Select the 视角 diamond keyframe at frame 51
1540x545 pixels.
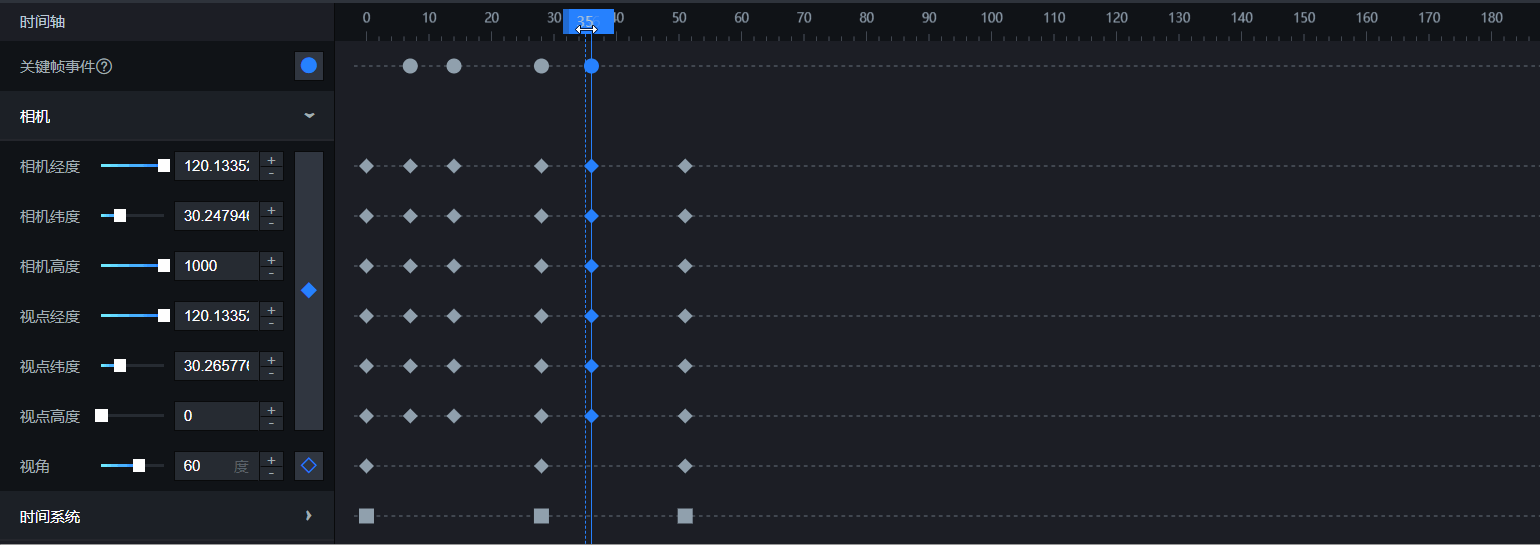pos(685,465)
